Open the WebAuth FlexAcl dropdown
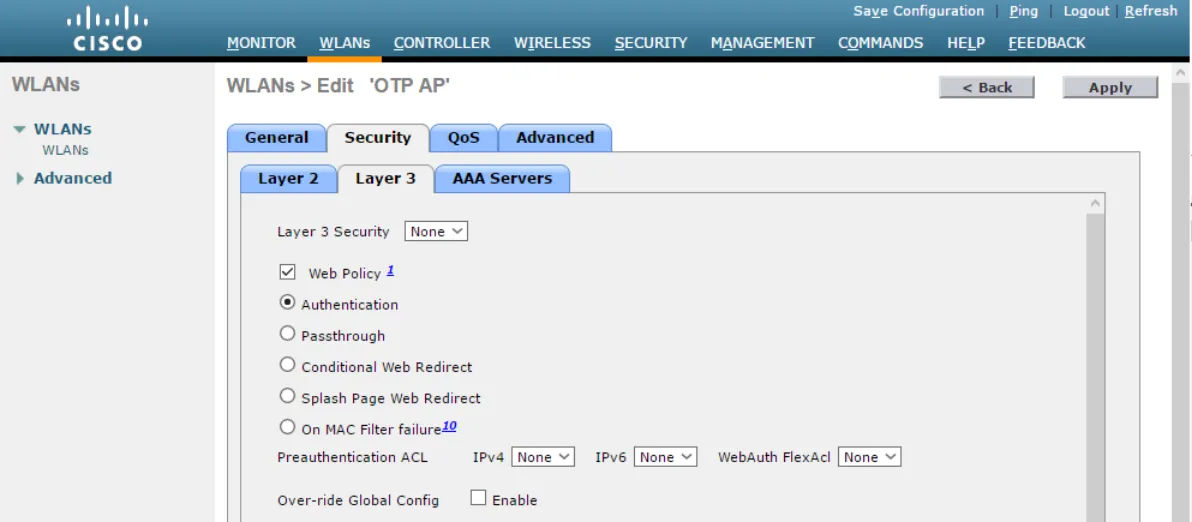 coord(870,457)
